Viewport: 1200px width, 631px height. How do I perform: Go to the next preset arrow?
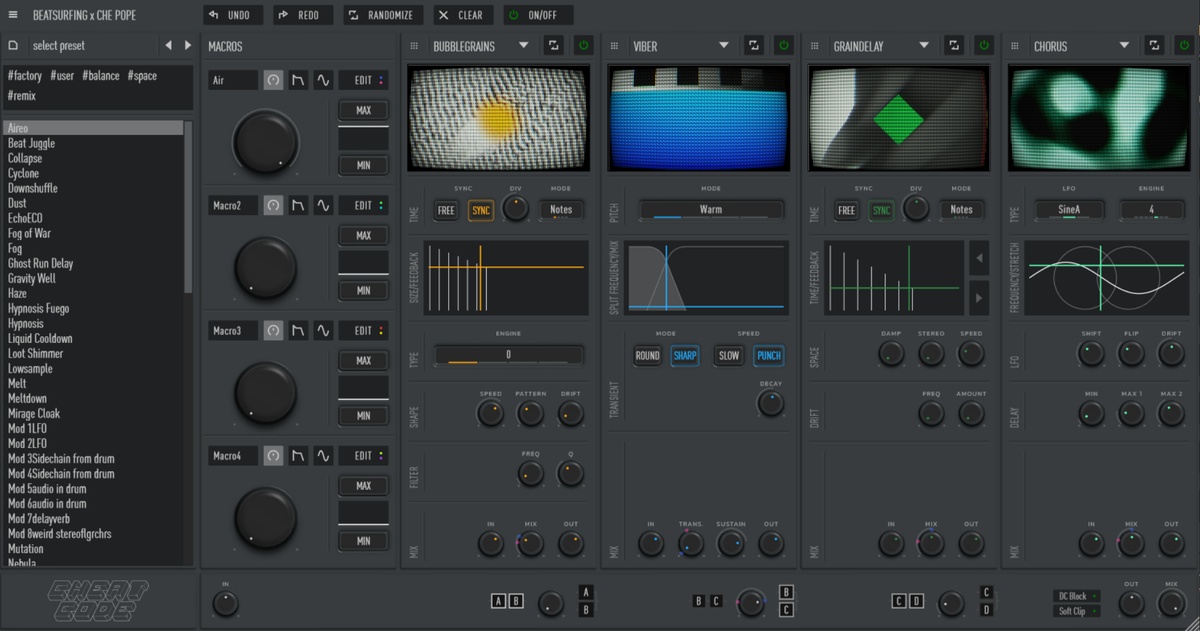click(x=187, y=45)
